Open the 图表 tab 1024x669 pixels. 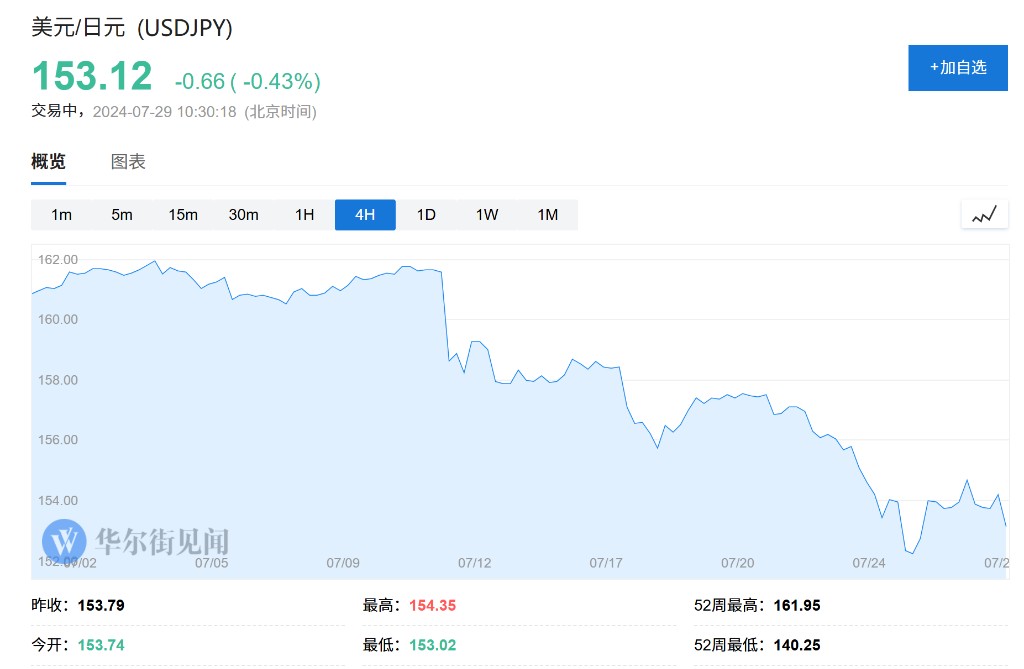point(128,162)
